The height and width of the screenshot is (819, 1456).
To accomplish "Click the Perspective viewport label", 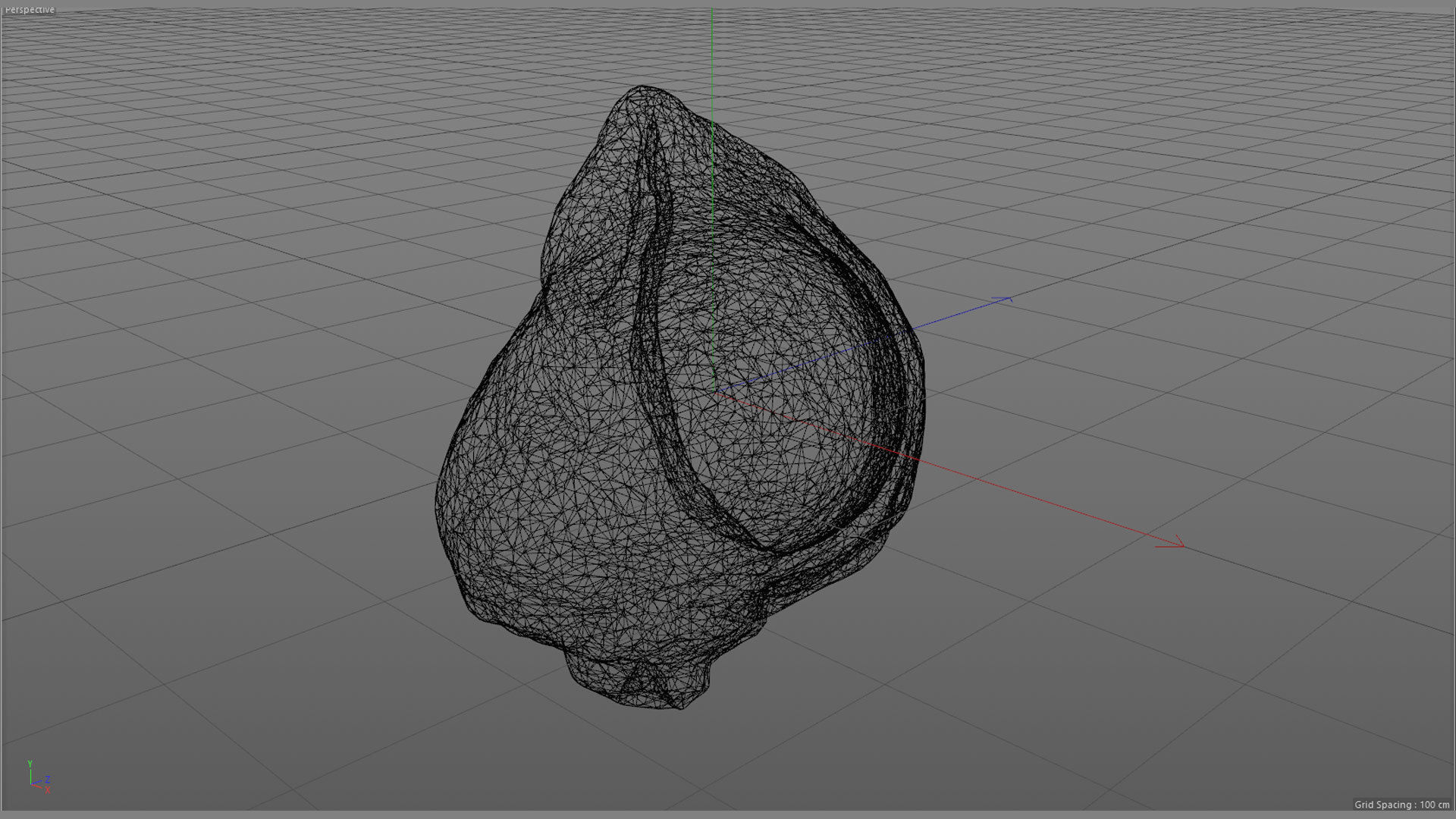I will pos(30,10).
